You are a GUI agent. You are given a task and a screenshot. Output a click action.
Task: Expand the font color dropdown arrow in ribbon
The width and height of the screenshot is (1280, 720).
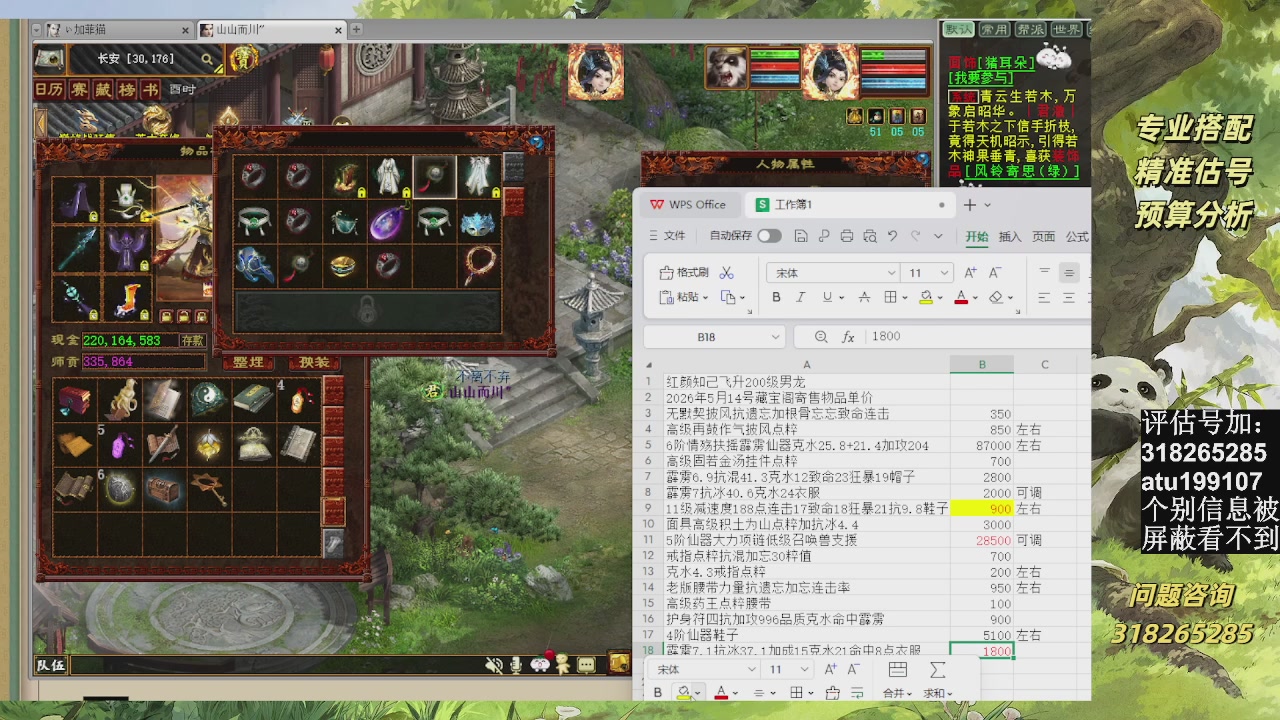click(x=976, y=298)
